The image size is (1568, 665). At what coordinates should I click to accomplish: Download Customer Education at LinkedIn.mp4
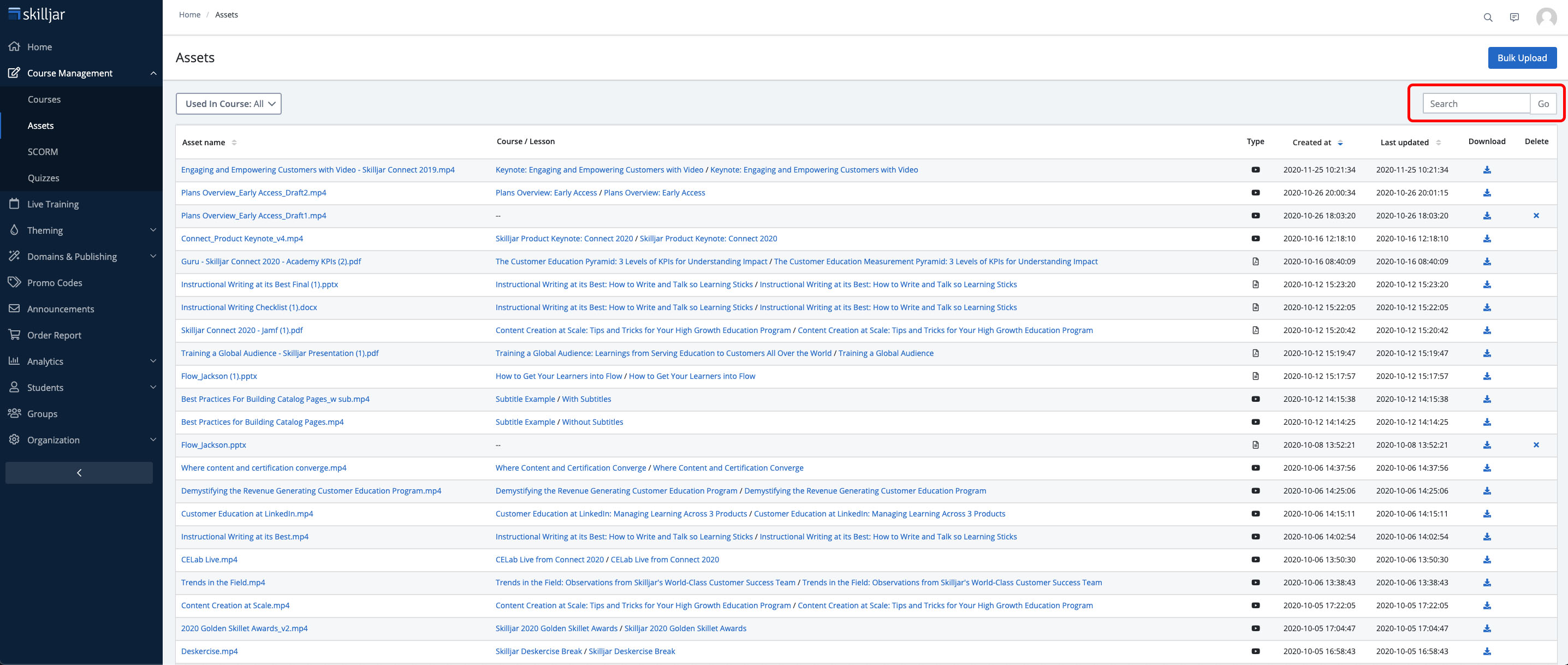1487,514
